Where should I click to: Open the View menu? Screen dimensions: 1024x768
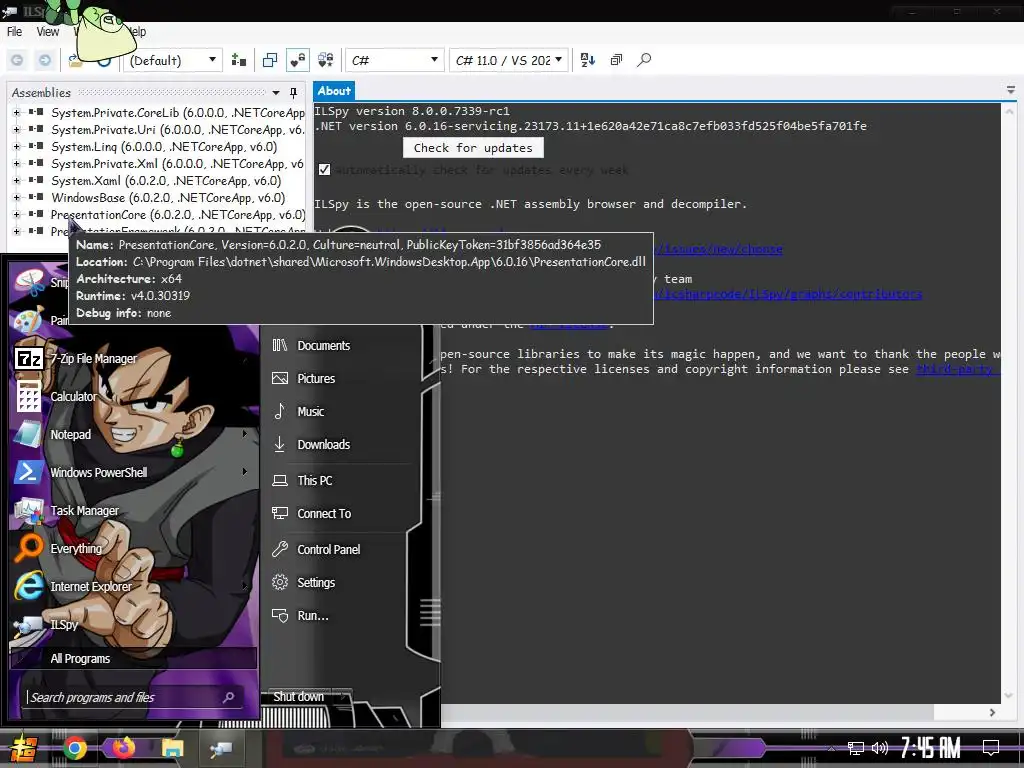(x=47, y=31)
